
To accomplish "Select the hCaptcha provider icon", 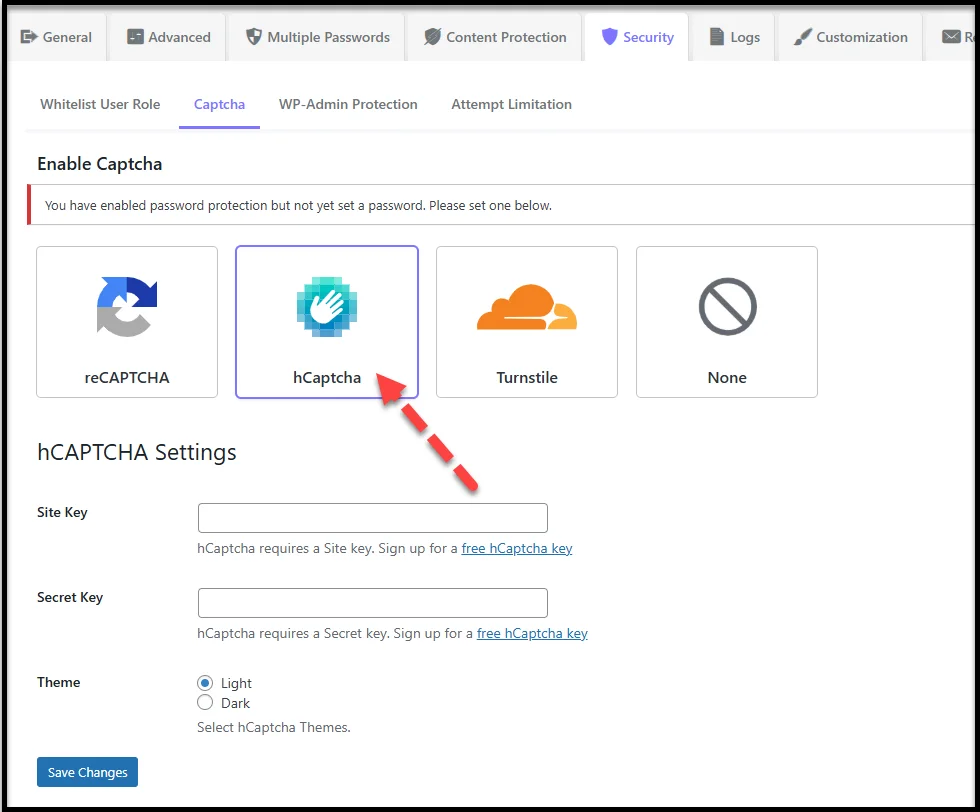I will coord(326,306).
